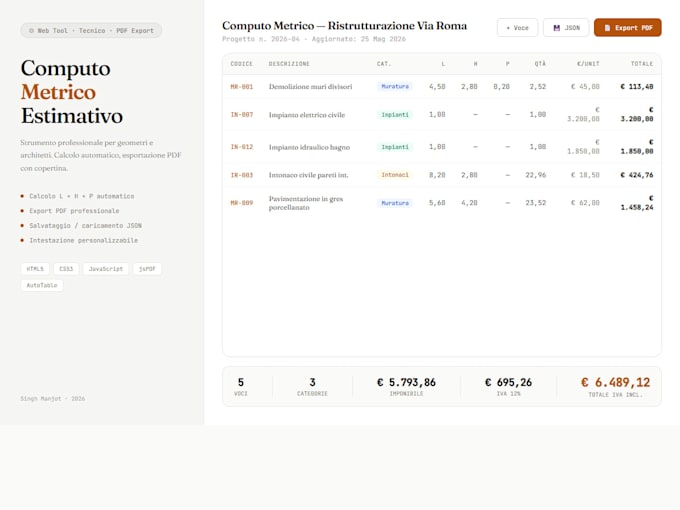Click the DESCRIZIONE column header
This screenshot has height=510, width=680.
(289, 64)
